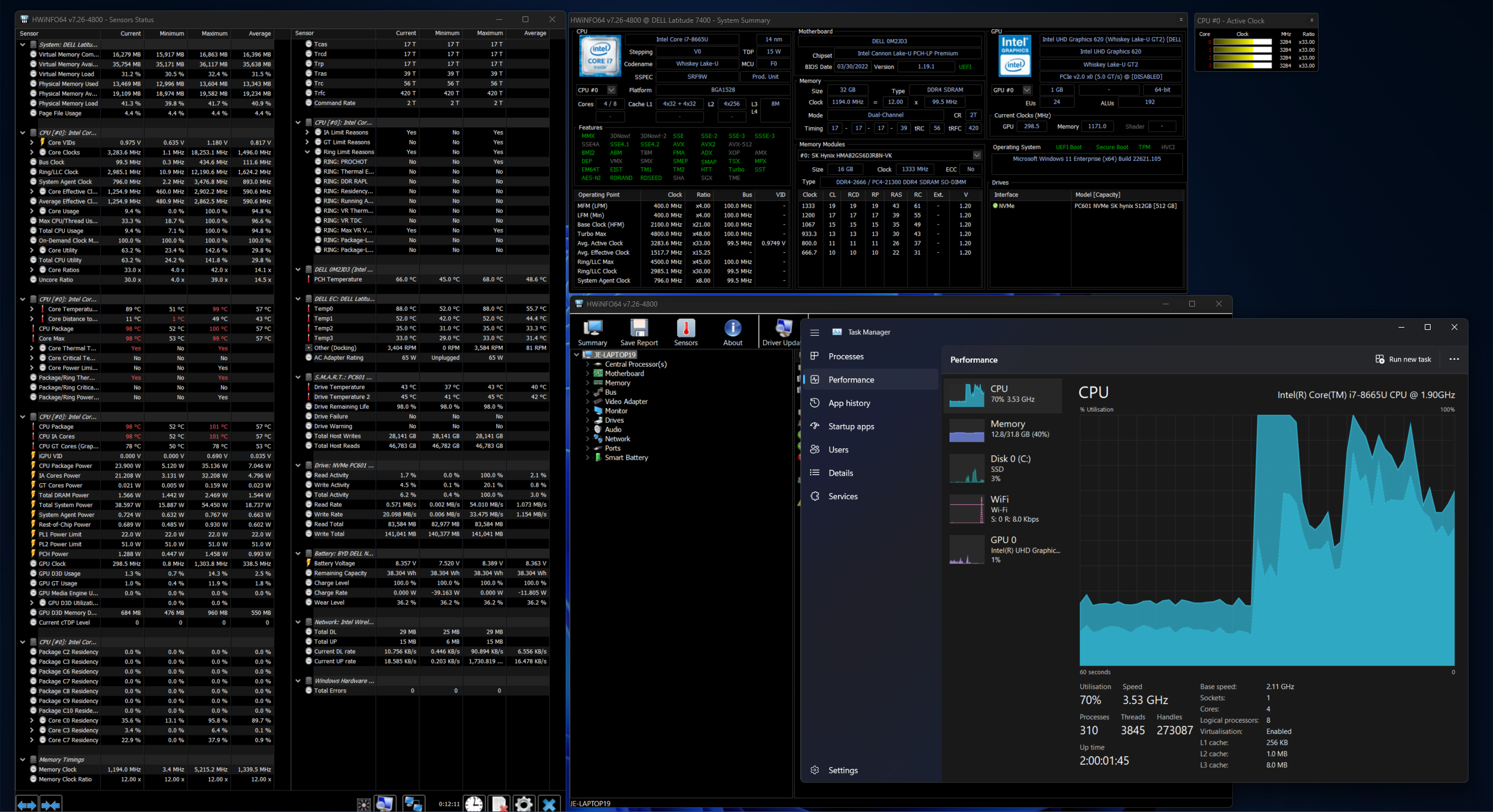Image resolution: width=1493 pixels, height=812 pixels.
Task: Open the CPU #0 selector dropdown in System Summary
Action: pos(611,90)
